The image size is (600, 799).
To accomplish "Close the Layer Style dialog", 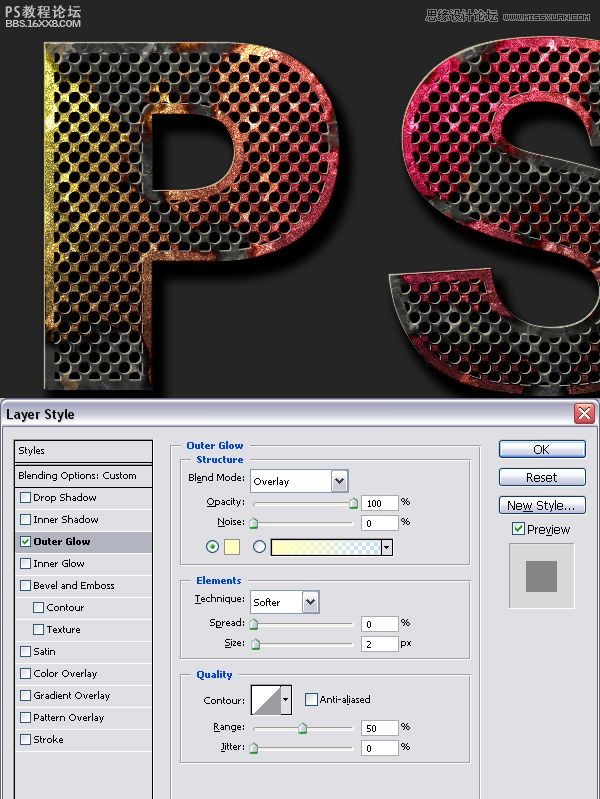I will [584, 413].
